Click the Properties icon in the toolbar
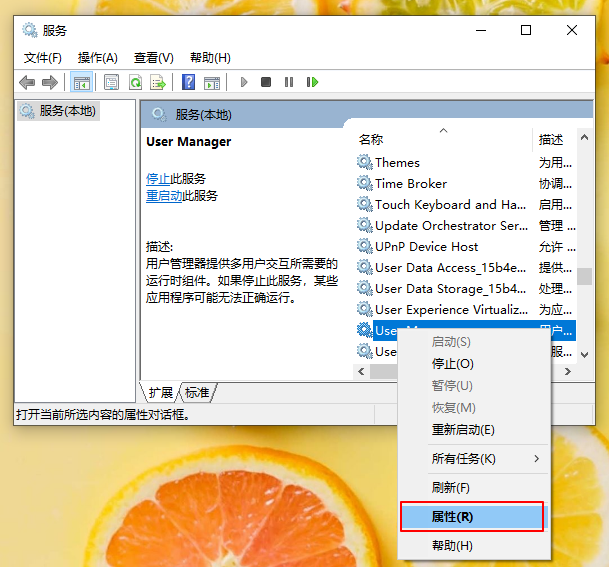Screen dimensions: 609x567 (x=111, y=82)
